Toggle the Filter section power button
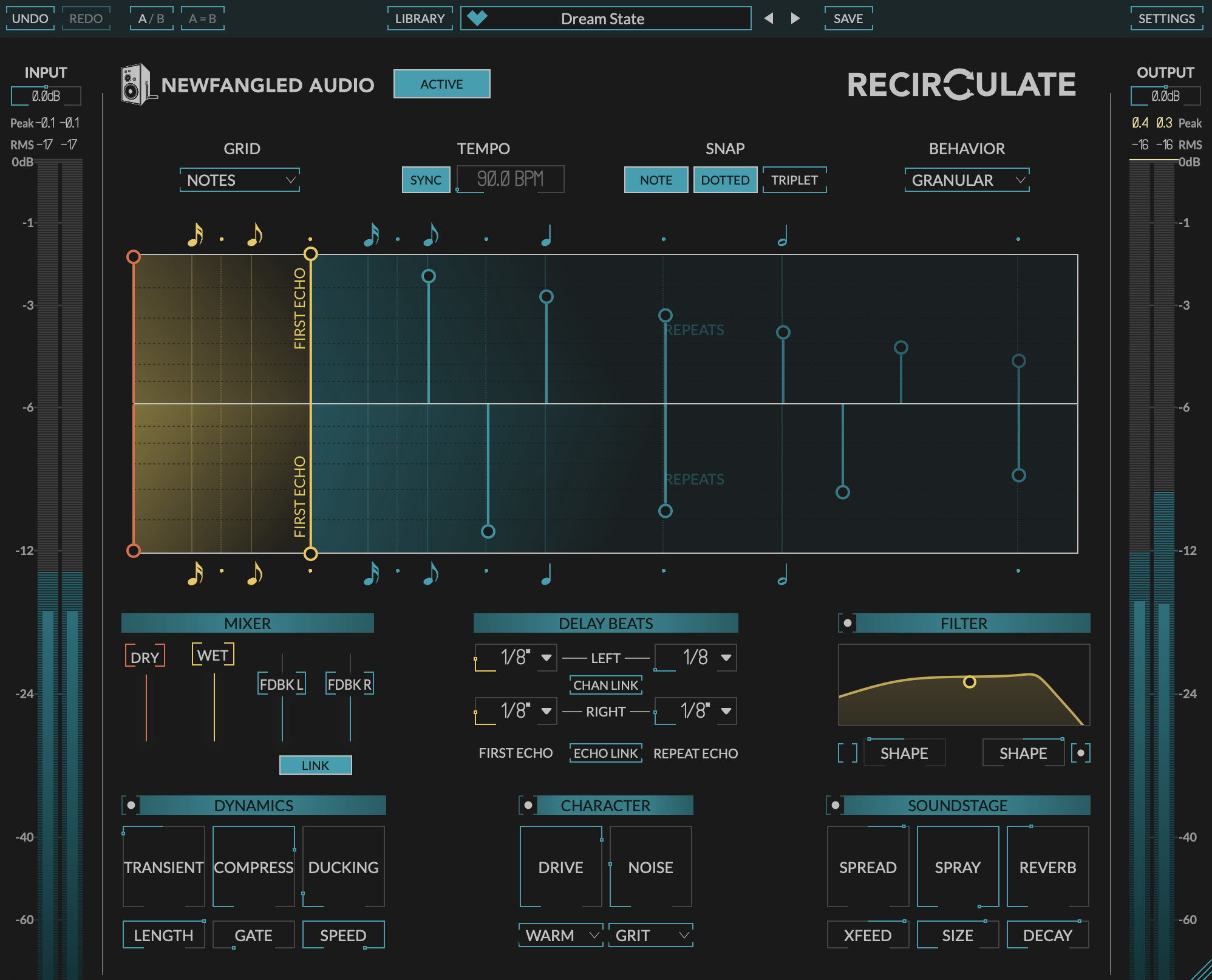The image size is (1212, 980). click(847, 623)
